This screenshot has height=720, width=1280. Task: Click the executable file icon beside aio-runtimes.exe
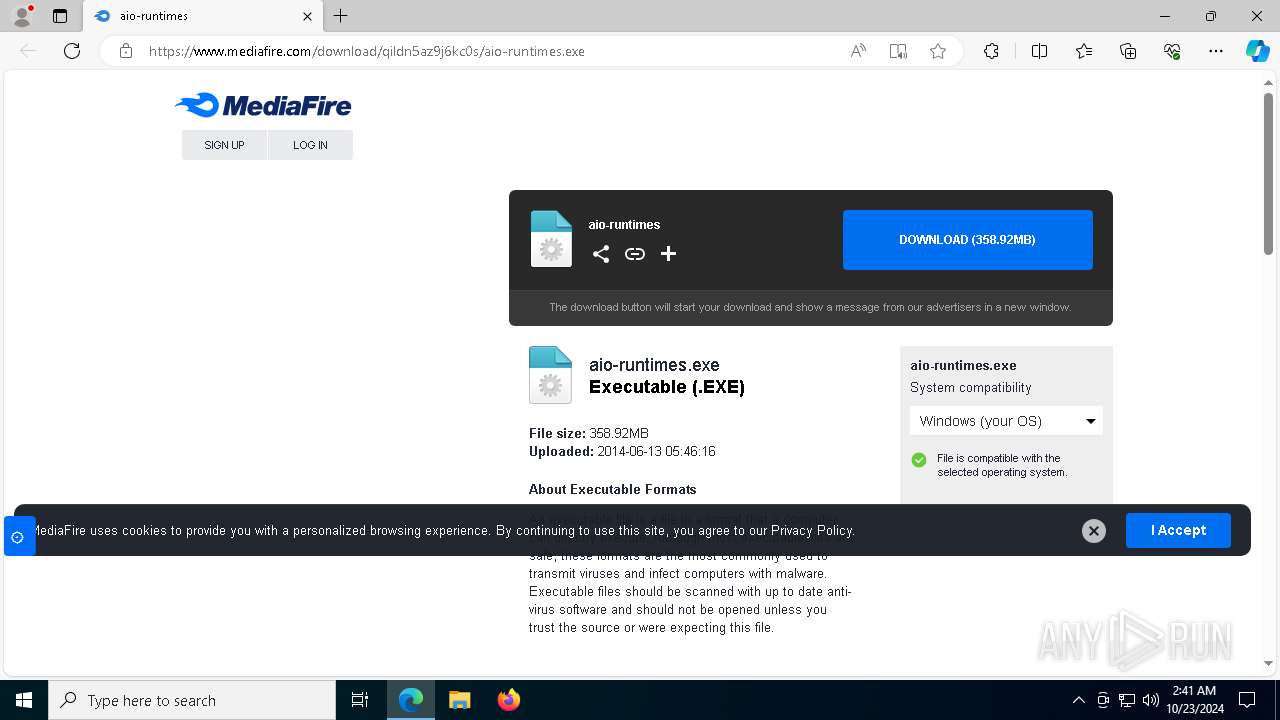tap(550, 375)
